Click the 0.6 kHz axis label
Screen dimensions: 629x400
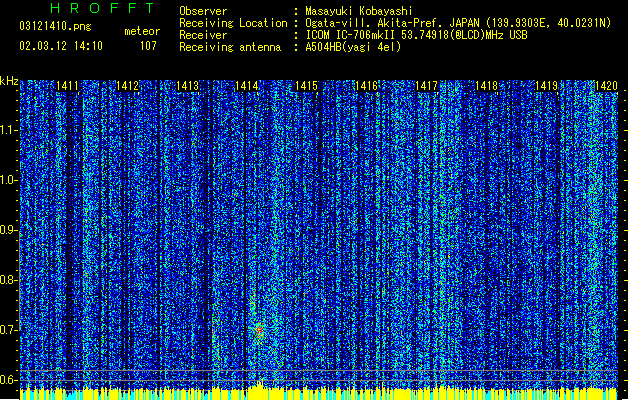tap(8, 380)
